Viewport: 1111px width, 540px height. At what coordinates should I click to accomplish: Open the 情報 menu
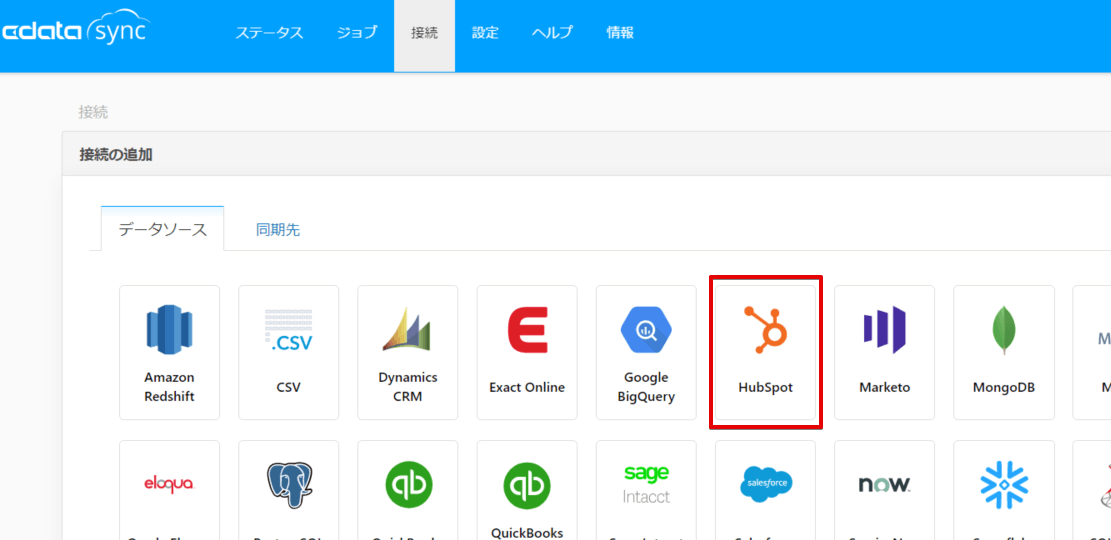pyautogui.click(x=620, y=33)
